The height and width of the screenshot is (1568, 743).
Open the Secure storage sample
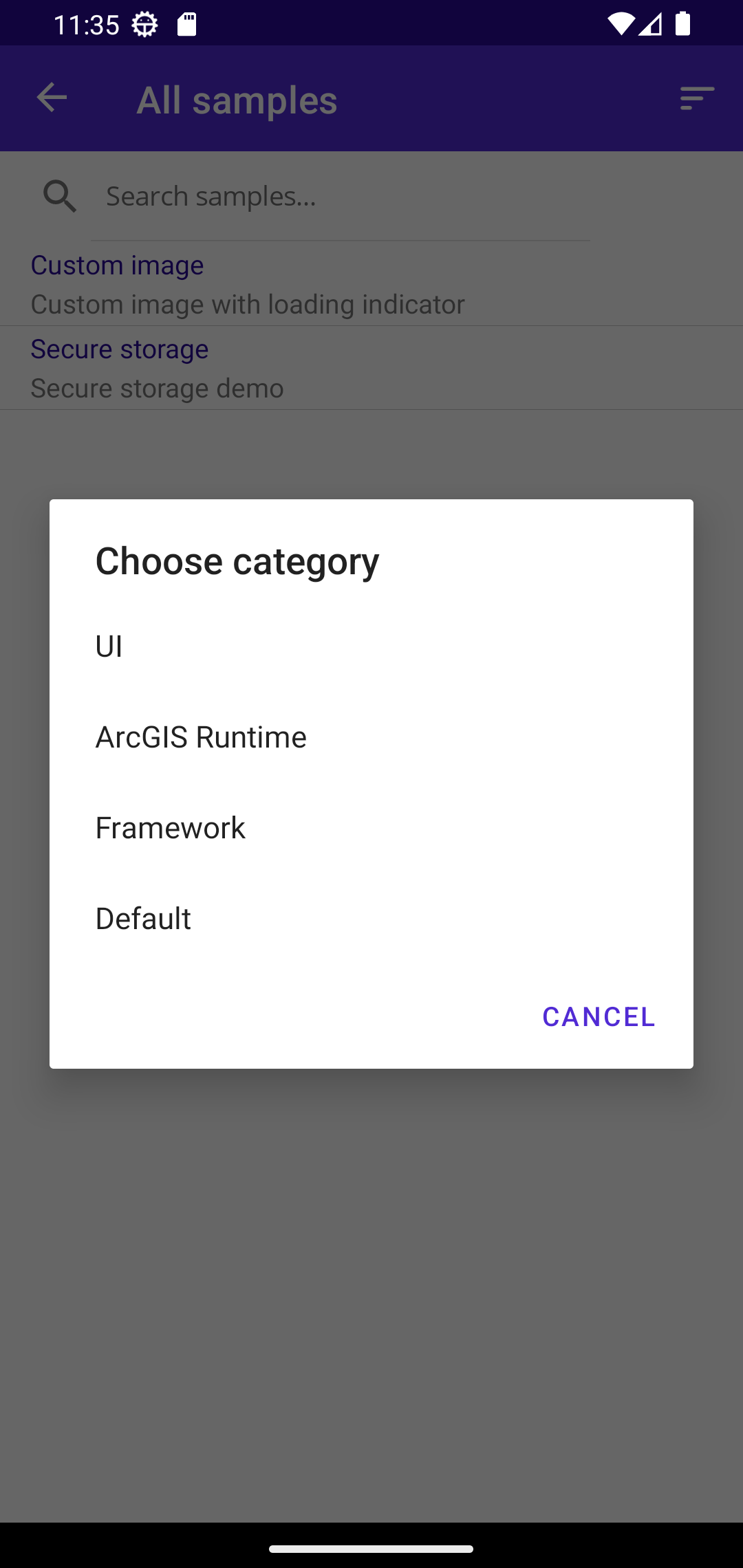tap(371, 368)
